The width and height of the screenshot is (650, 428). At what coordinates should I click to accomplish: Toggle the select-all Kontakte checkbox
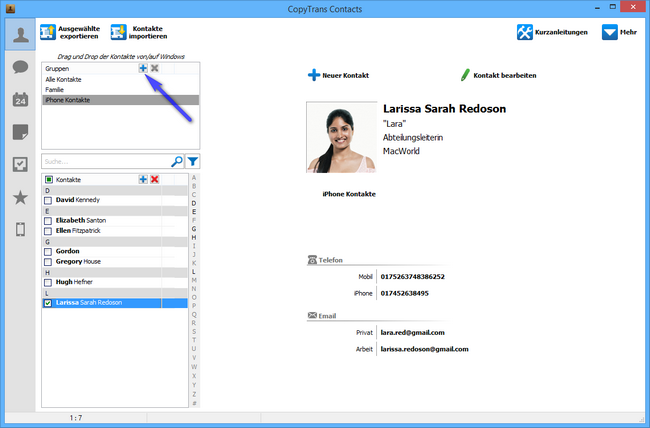click(48, 178)
